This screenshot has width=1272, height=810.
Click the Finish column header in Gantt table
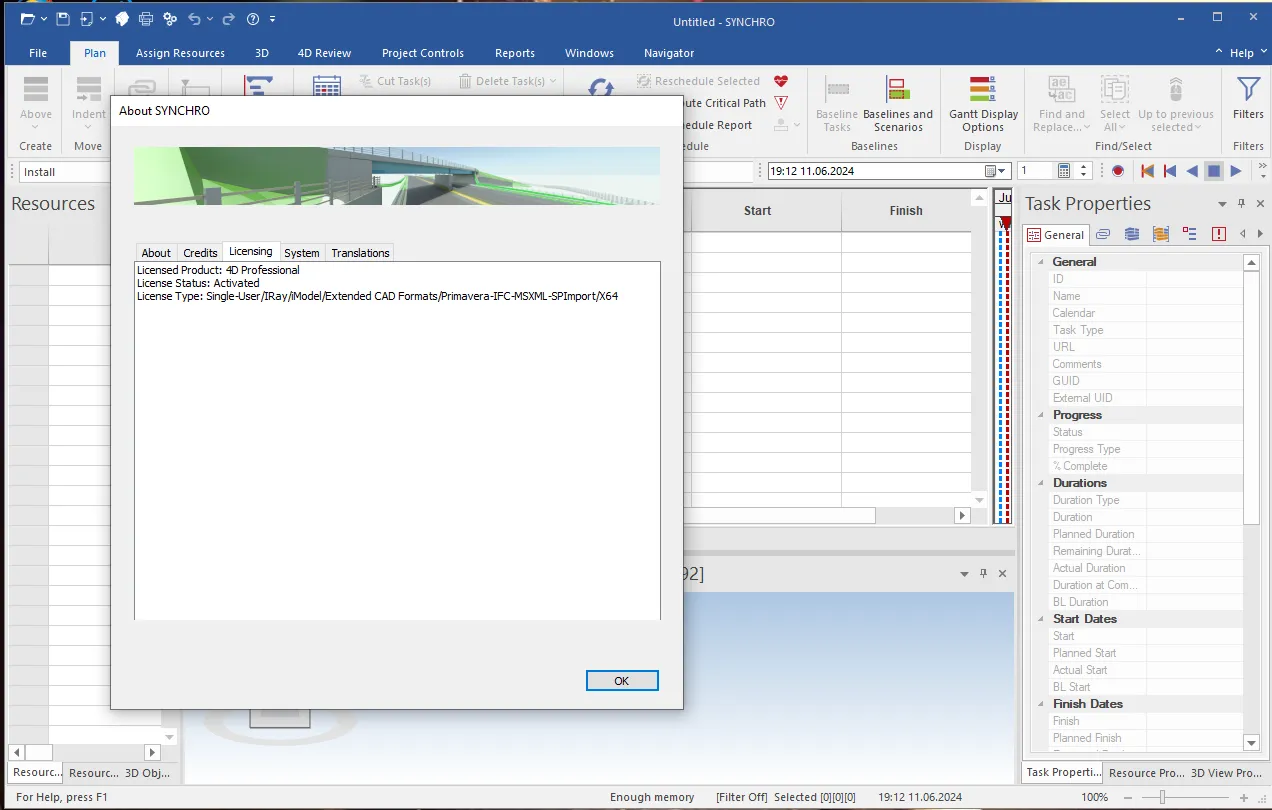[x=906, y=211]
